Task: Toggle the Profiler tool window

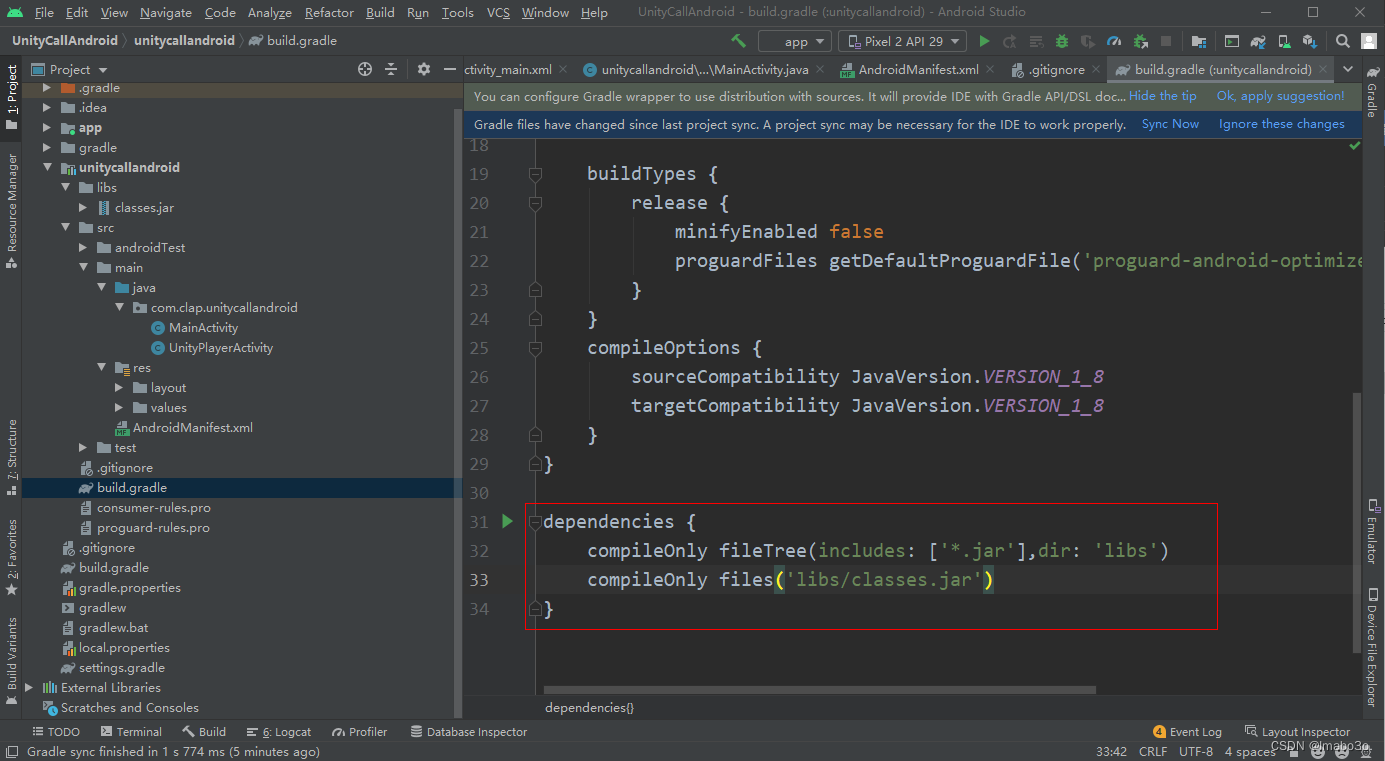Action: (360, 732)
